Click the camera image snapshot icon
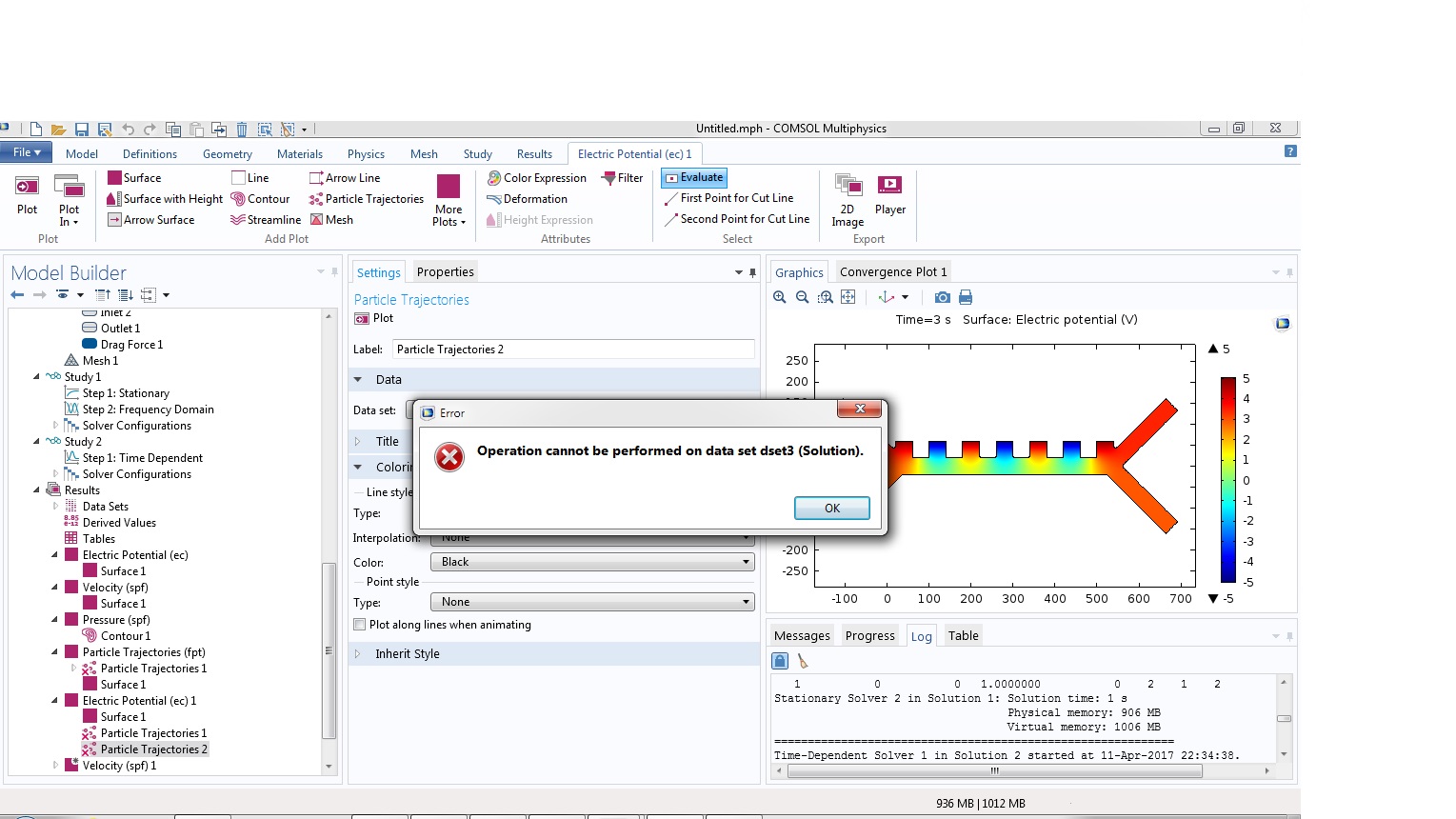 [x=942, y=297]
